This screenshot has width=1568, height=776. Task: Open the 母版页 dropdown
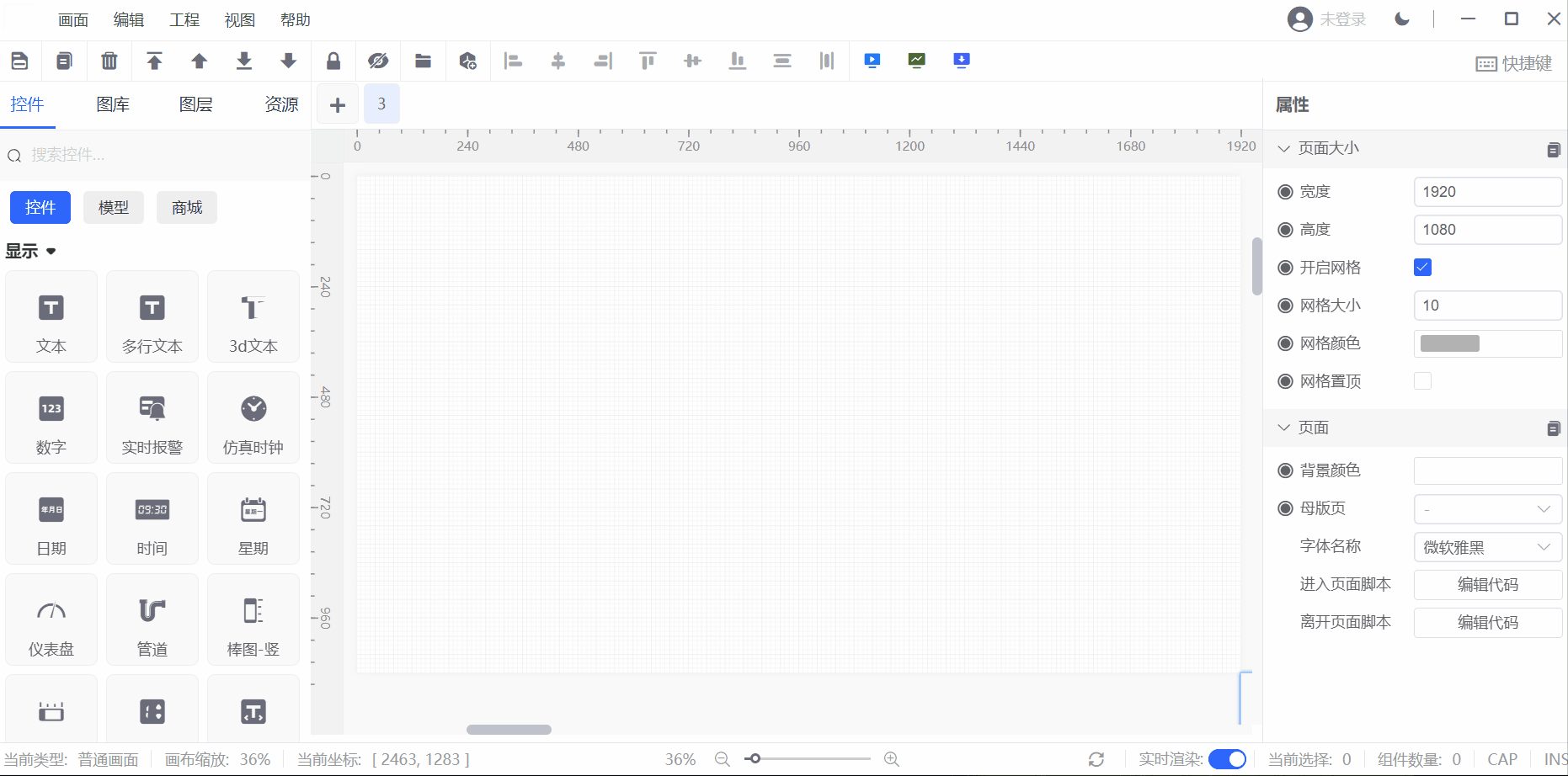[1487, 509]
